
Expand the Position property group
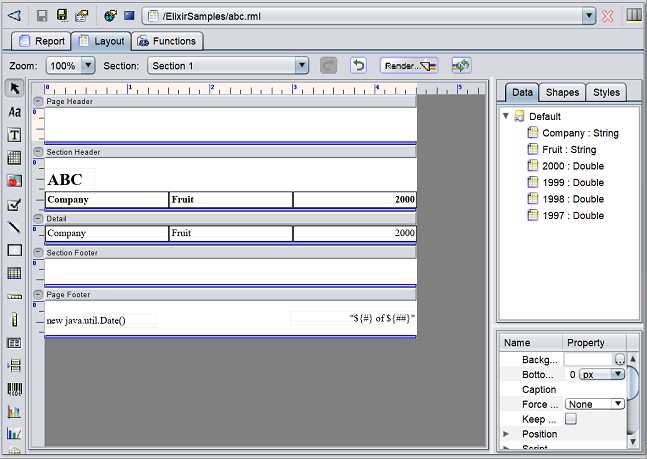(x=506, y=434)
